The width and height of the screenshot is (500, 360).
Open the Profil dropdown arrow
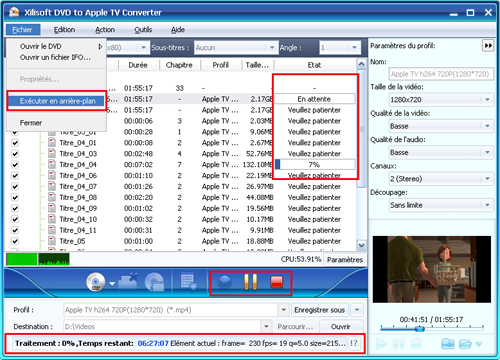[283, 310]
